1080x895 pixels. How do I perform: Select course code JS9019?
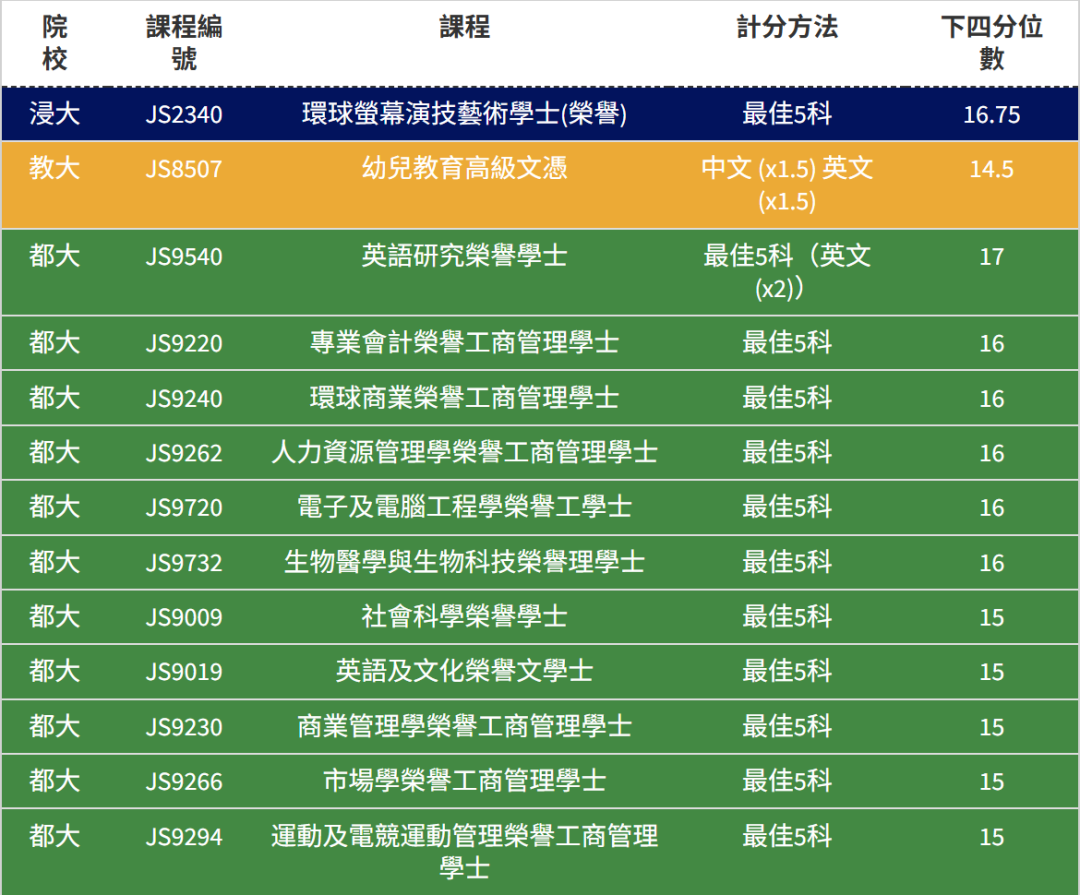click(184, 672)
